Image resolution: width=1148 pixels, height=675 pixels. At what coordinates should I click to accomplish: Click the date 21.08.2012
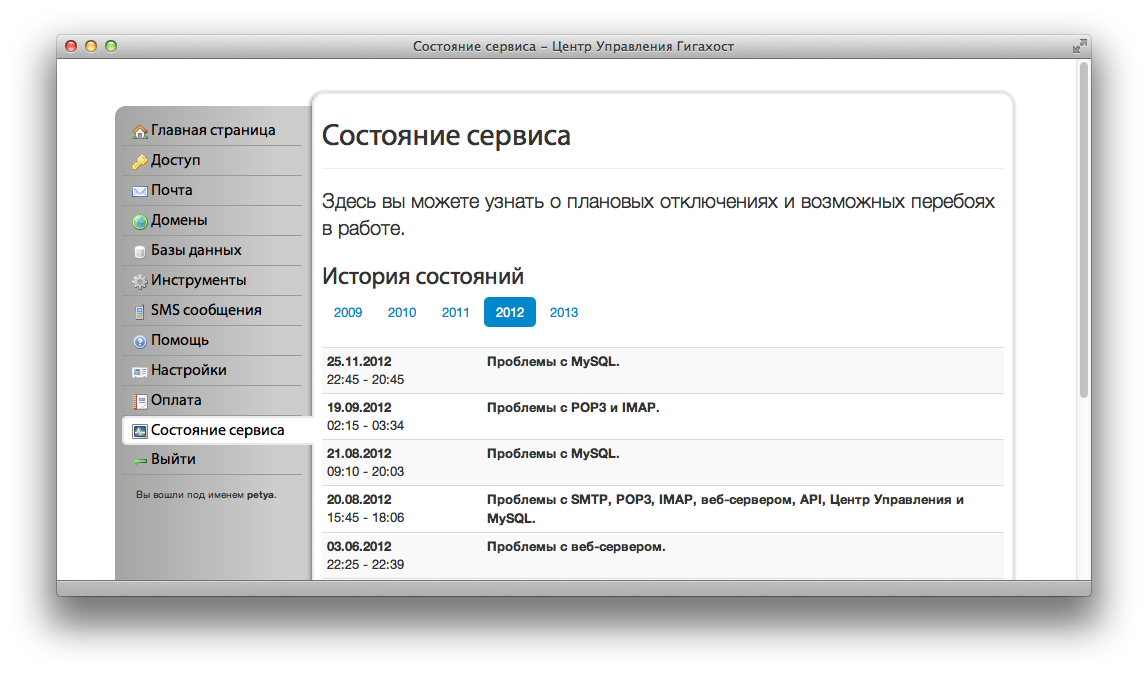[359, 454]
